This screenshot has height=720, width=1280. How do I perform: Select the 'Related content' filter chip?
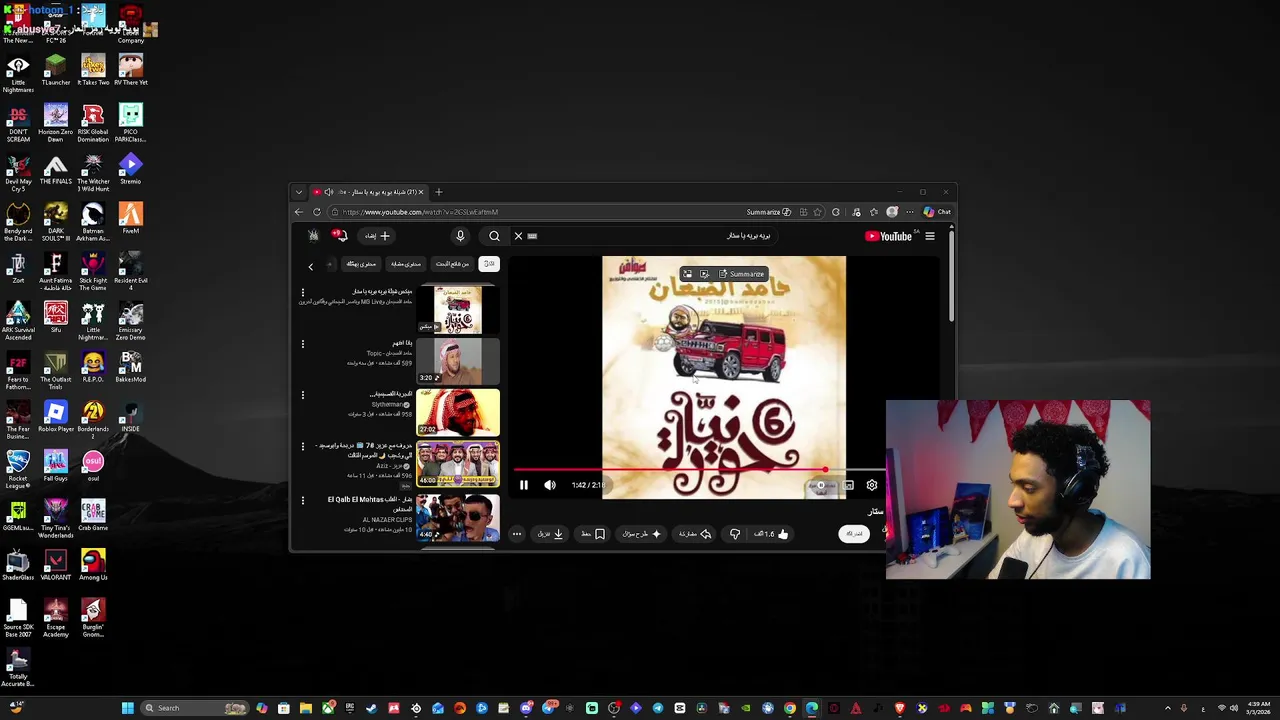click(405, 264)
